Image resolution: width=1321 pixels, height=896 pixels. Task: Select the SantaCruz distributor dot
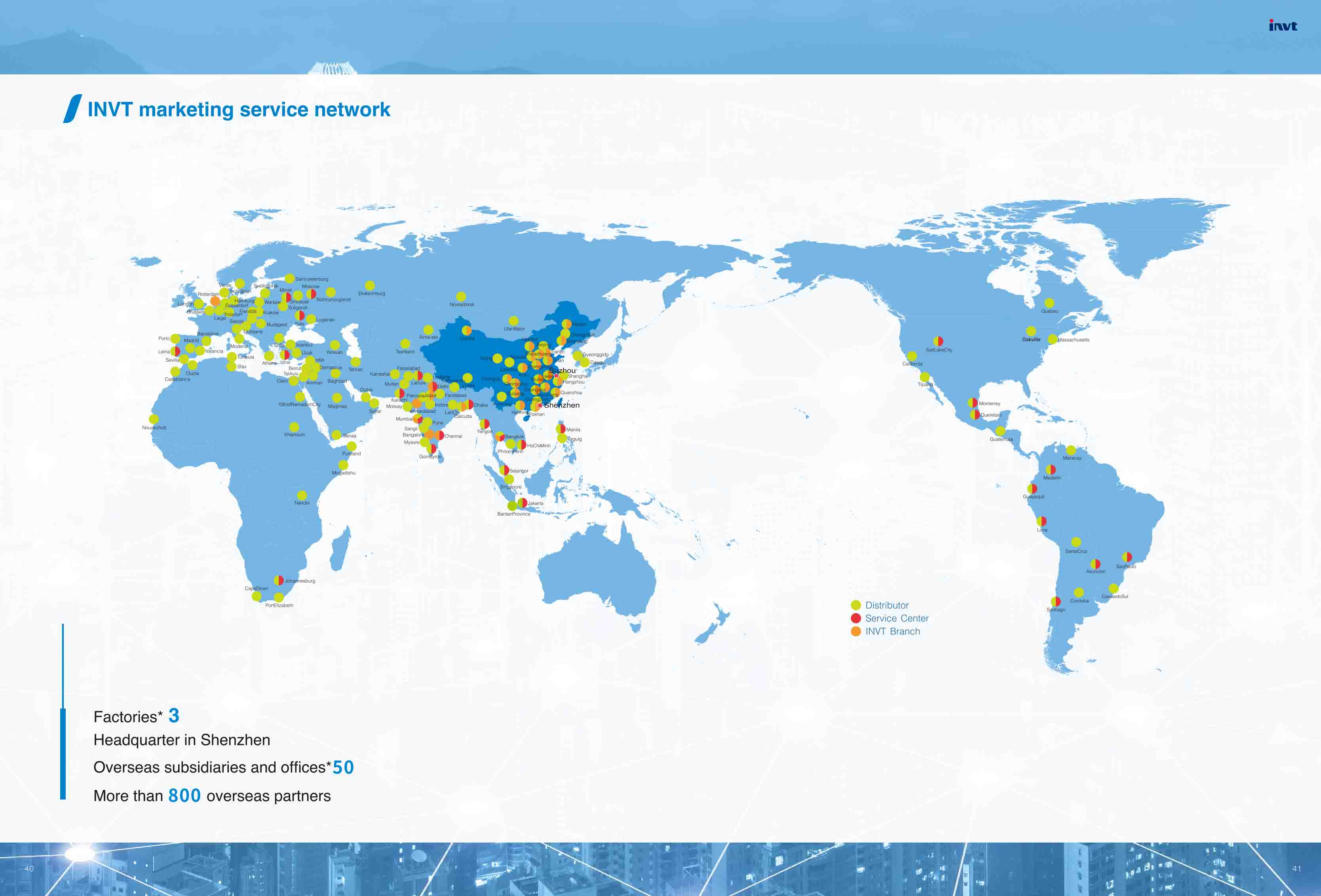click(1076, 542)
